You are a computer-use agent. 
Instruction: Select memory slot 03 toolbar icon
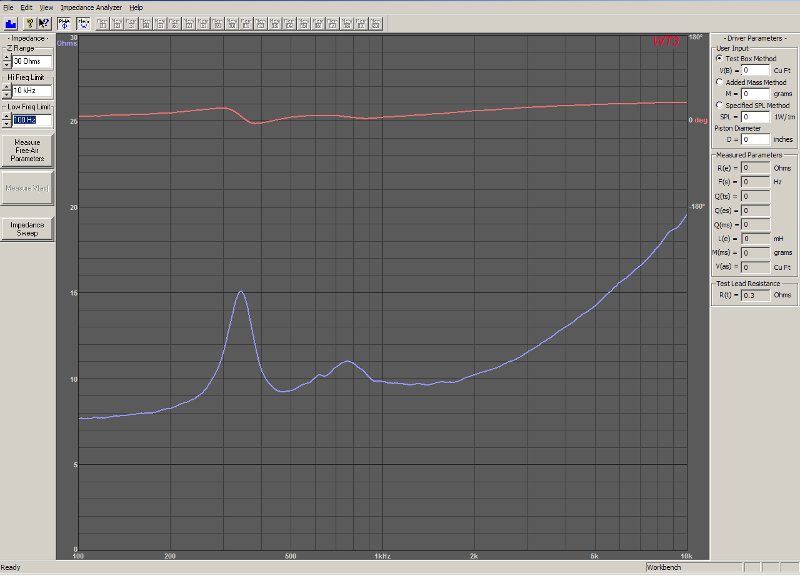click(x=131, y=23)
